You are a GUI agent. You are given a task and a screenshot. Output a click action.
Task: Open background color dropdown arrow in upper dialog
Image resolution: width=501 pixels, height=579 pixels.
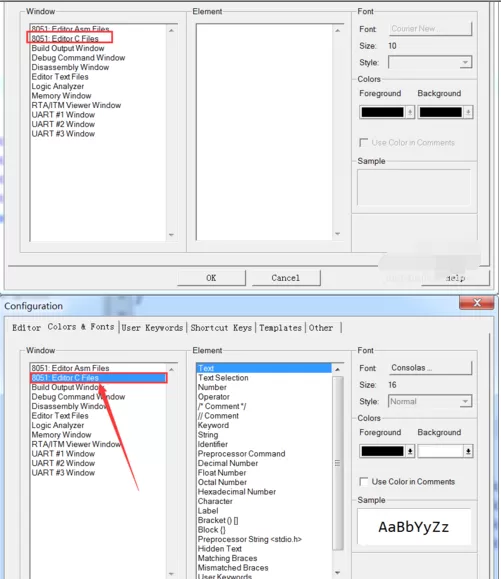(468, 112)
